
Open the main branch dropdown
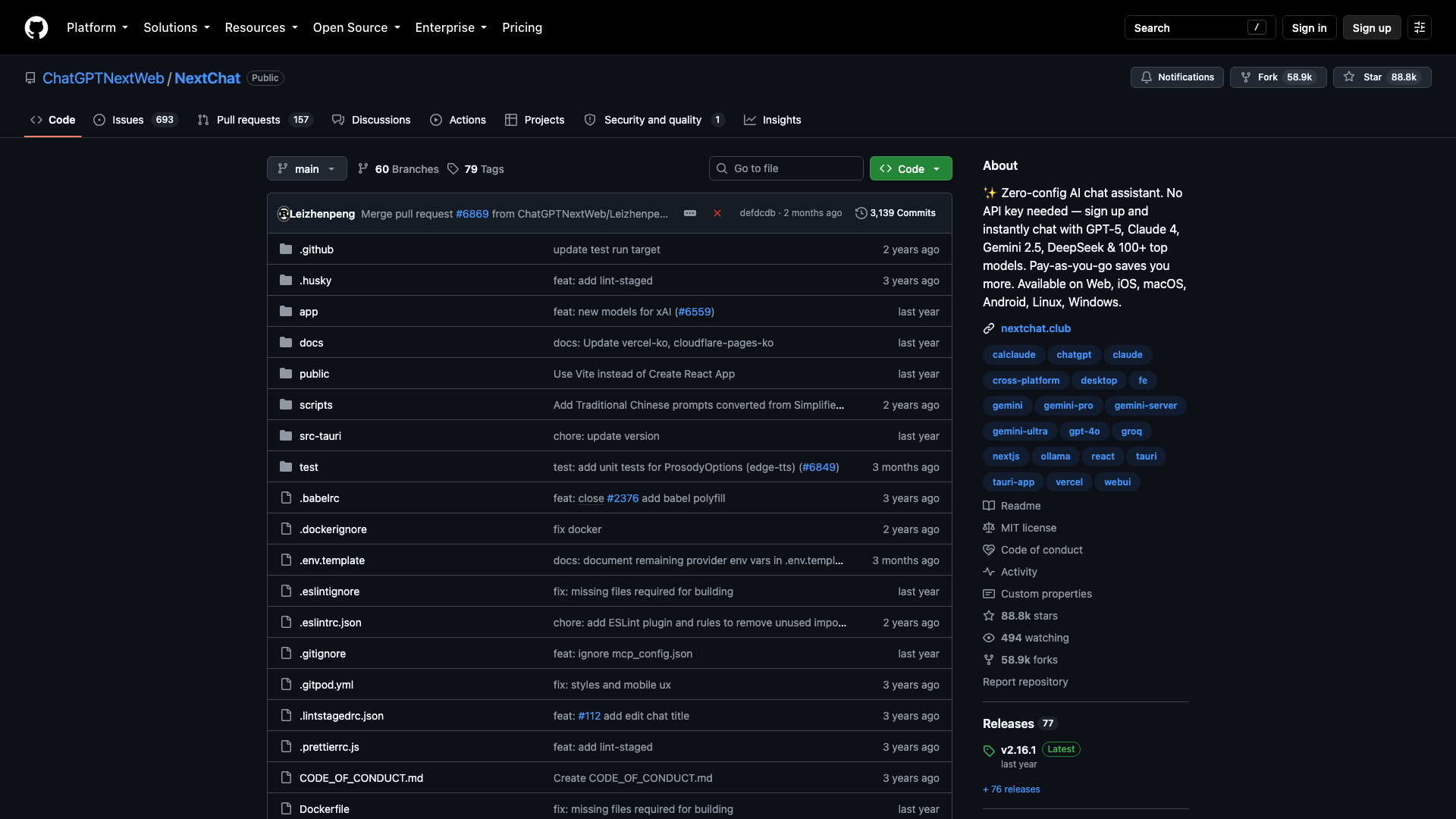pyautogui.click(x=307, y=168)
